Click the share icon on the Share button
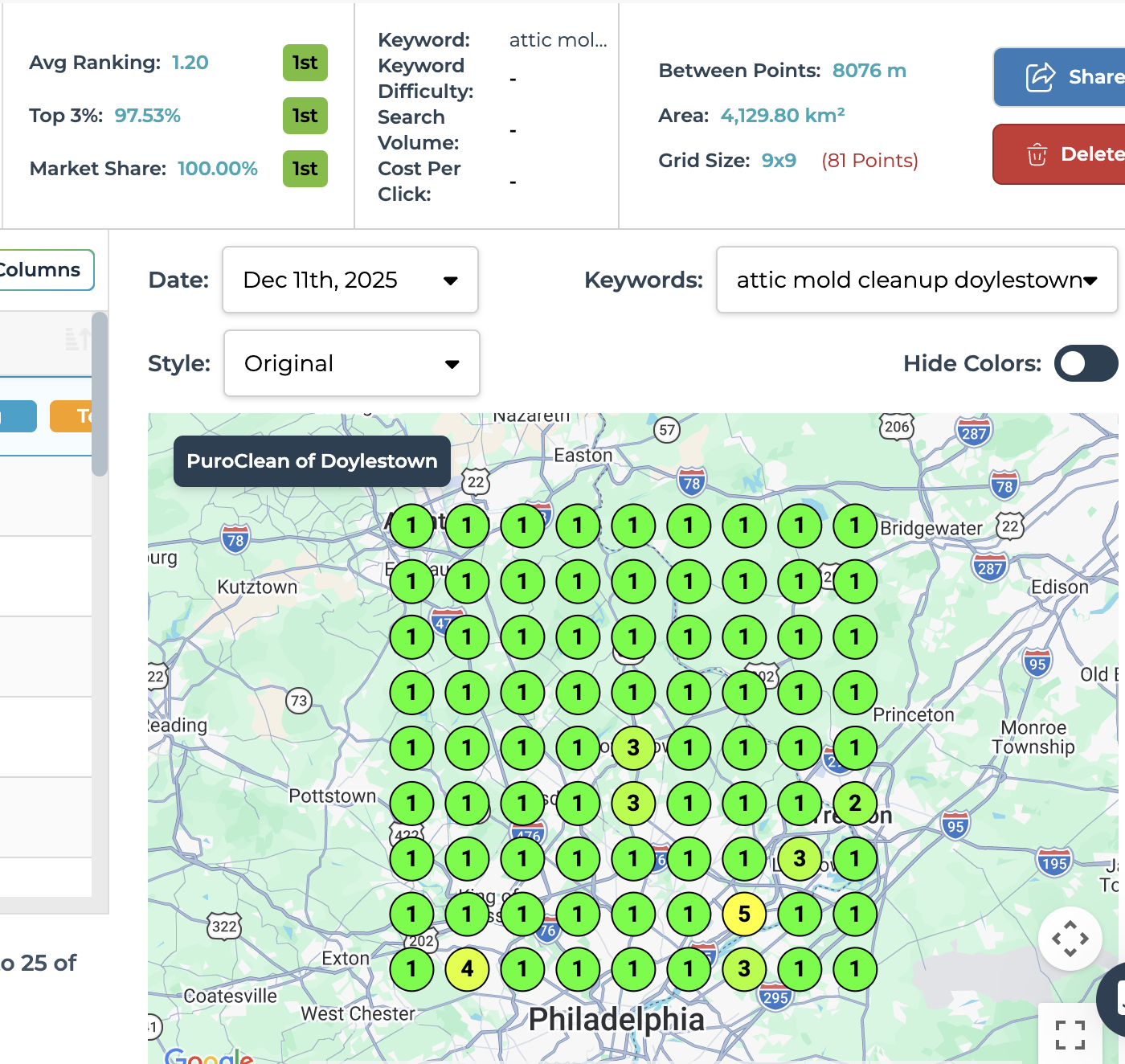The height and width of the screenshot is (1064, 1125). point(1039,76)
